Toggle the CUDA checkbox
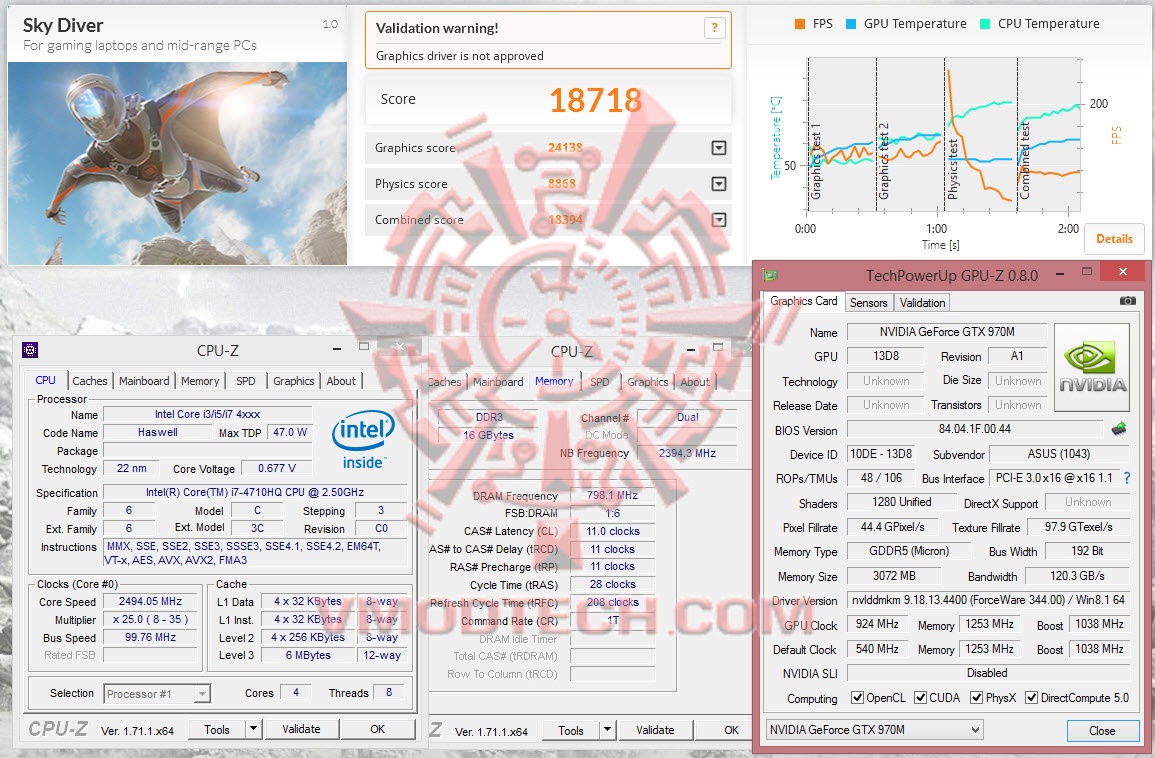The height and width of the screenshot is (758, 1155). coord(921,698)
